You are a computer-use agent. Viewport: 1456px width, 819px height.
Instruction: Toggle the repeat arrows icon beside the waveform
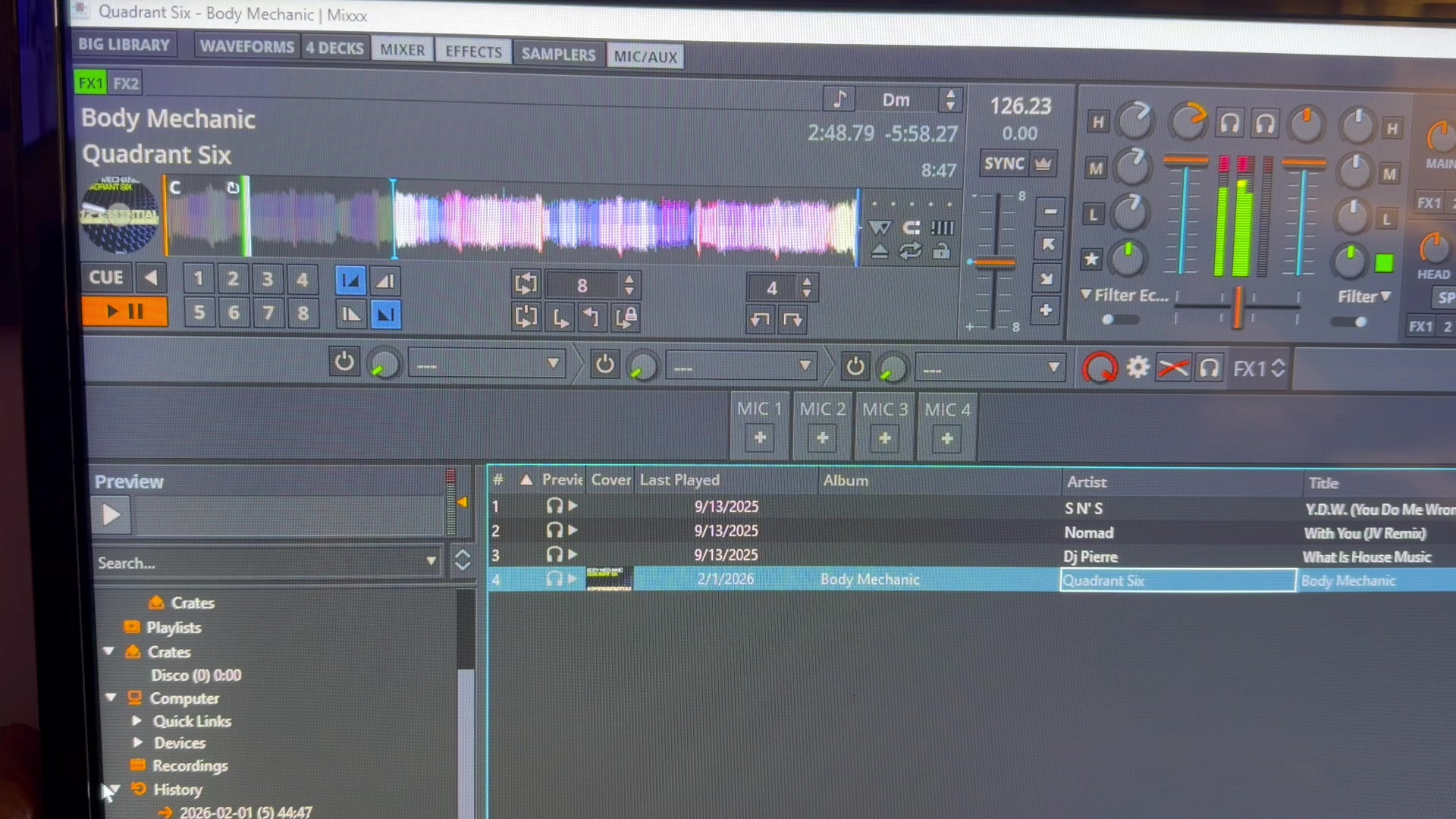pyautogui.click(x=911, y=251)
